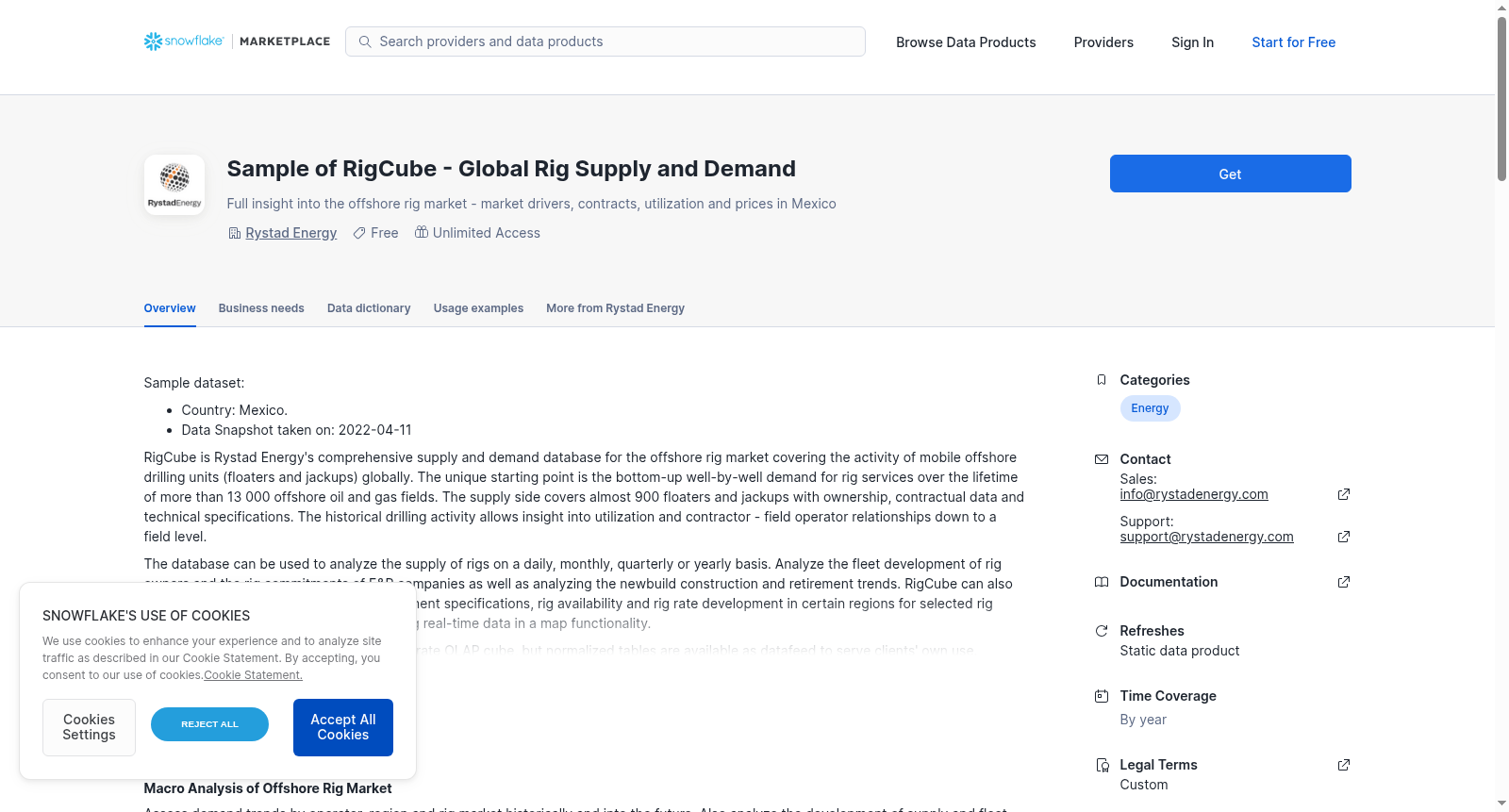Switch to the Data dictionary tab
The width and height of the screenshot is (1509, 812).
point(369,308)
